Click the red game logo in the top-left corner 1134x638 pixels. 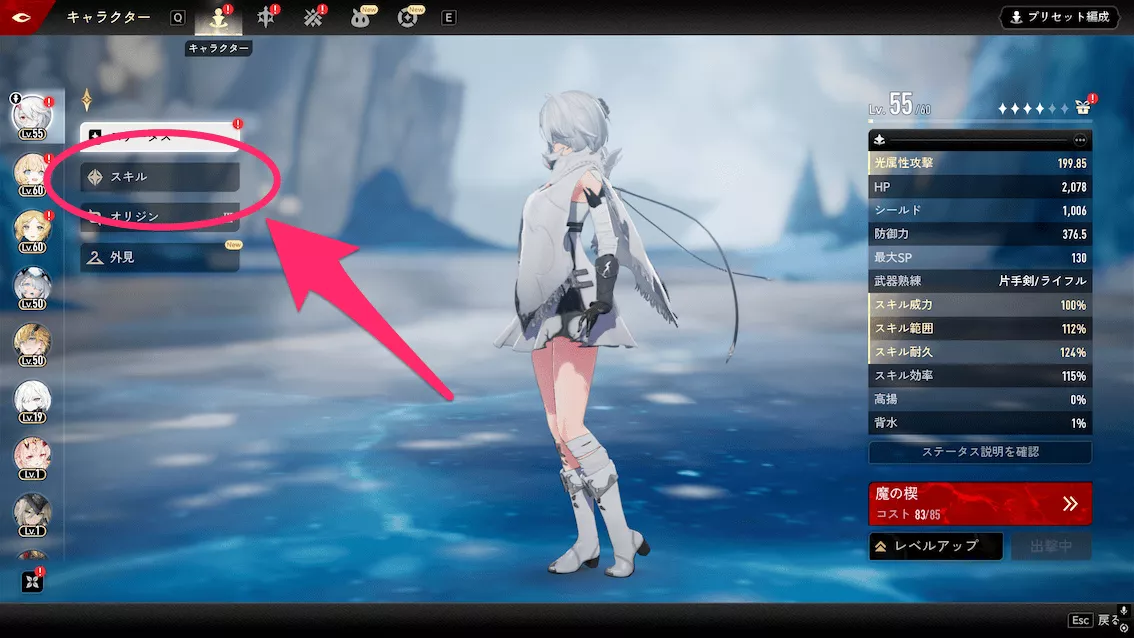[20, 17]
